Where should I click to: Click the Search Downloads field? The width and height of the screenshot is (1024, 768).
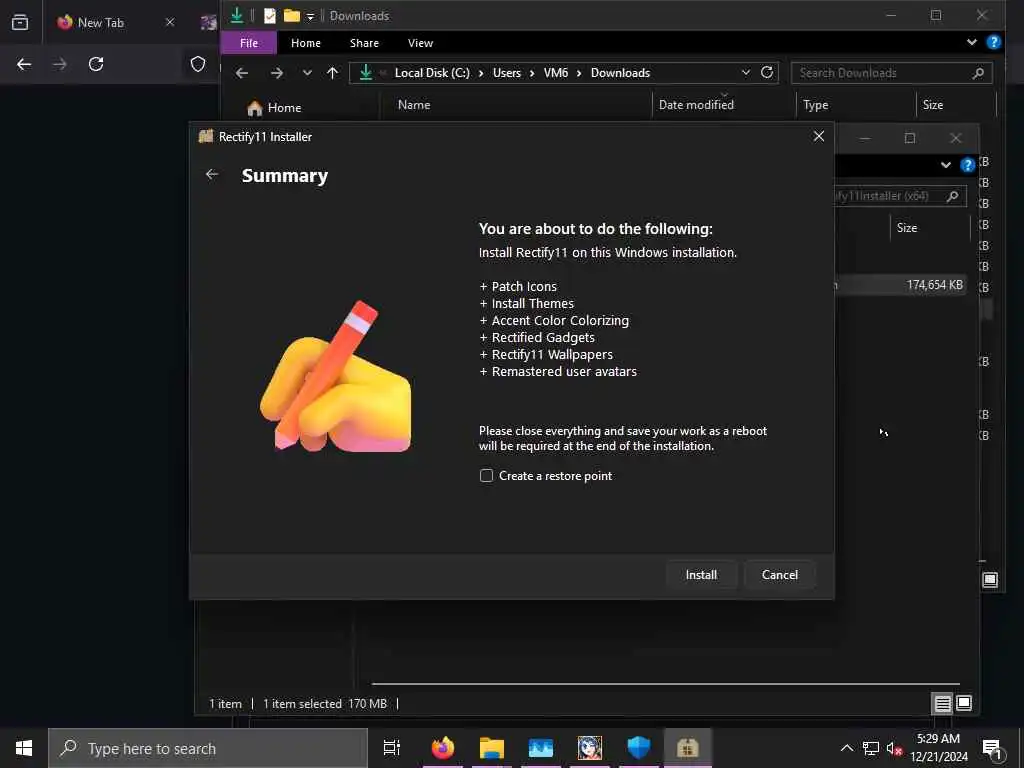[x=891, y=73]
